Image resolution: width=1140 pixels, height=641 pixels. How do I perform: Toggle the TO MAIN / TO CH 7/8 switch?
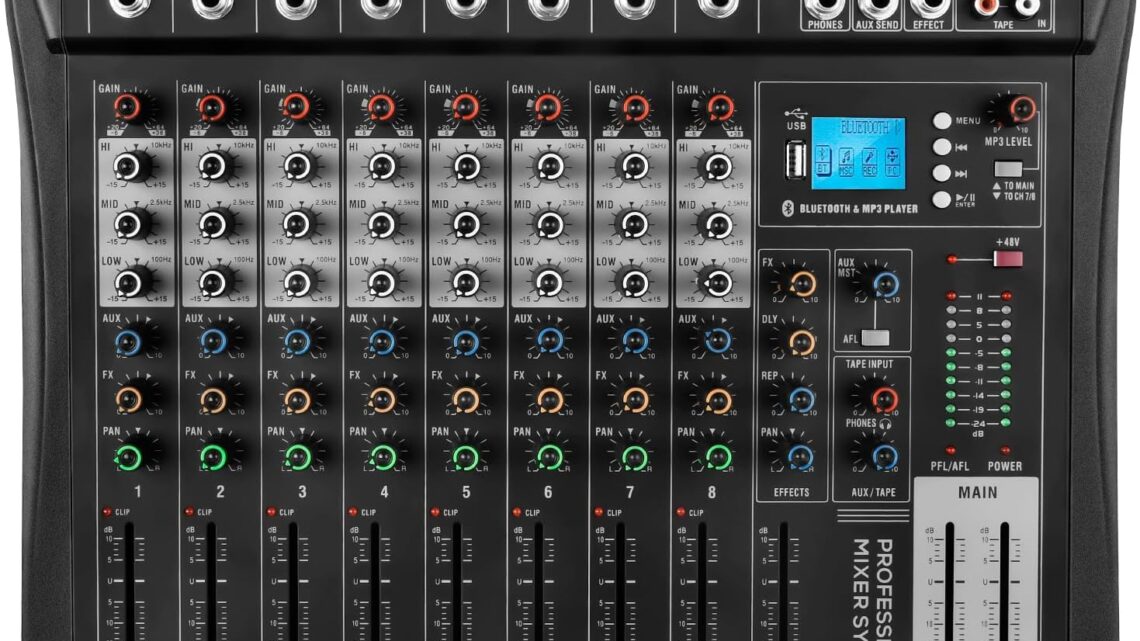click(1009, 169)
